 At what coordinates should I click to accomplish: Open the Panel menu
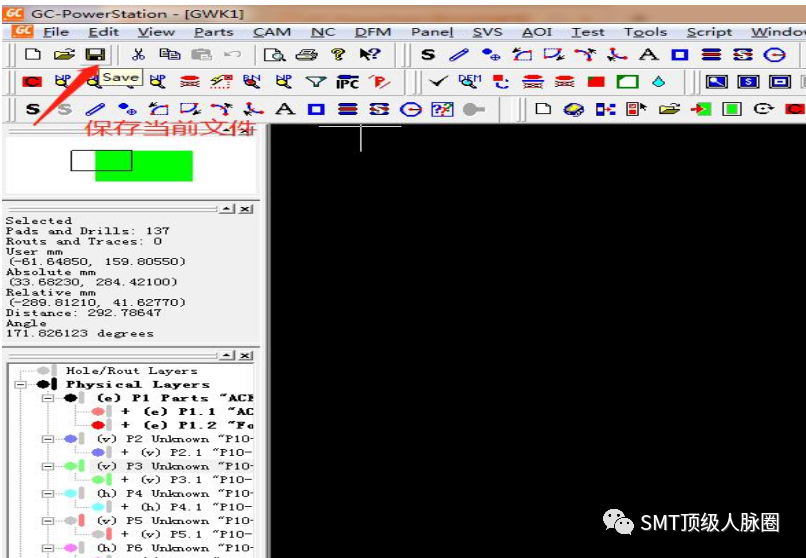click(x=432, y=32)
